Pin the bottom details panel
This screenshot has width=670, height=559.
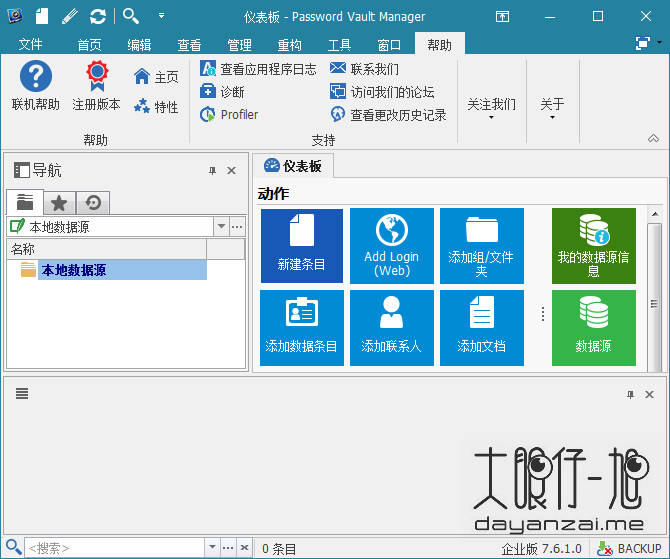630,394
